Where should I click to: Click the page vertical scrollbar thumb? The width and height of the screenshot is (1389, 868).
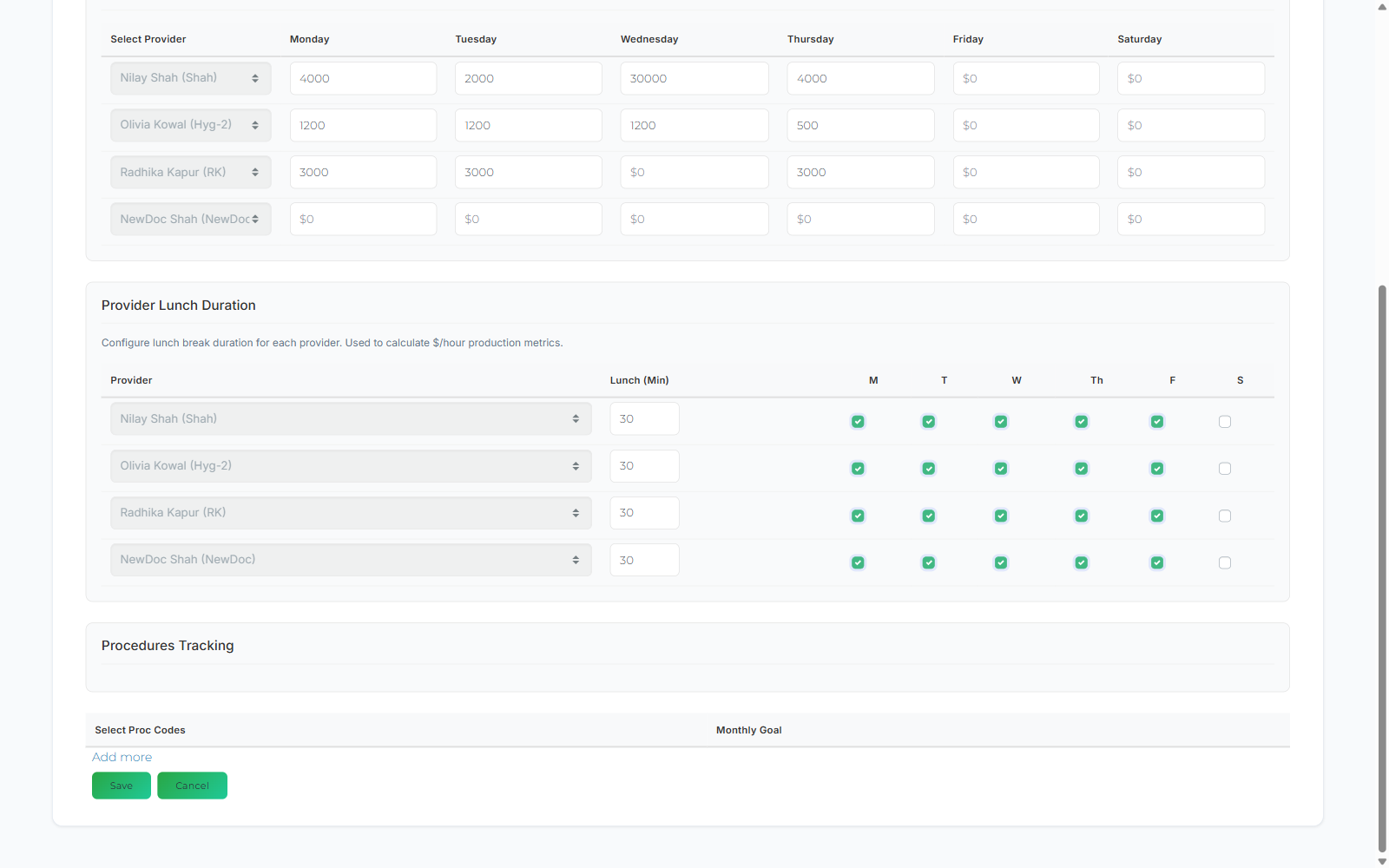(x=1382, y=569)
